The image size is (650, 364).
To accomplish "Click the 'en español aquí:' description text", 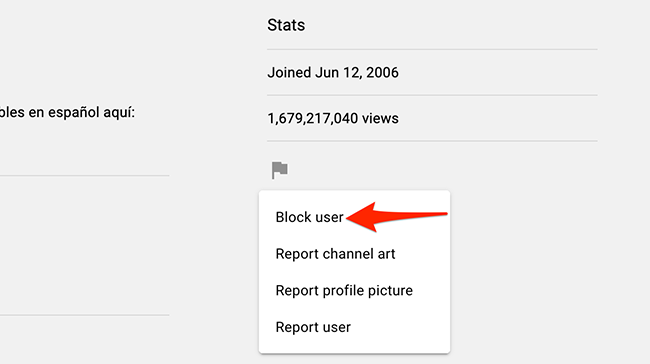I will [x=81, y=112].
